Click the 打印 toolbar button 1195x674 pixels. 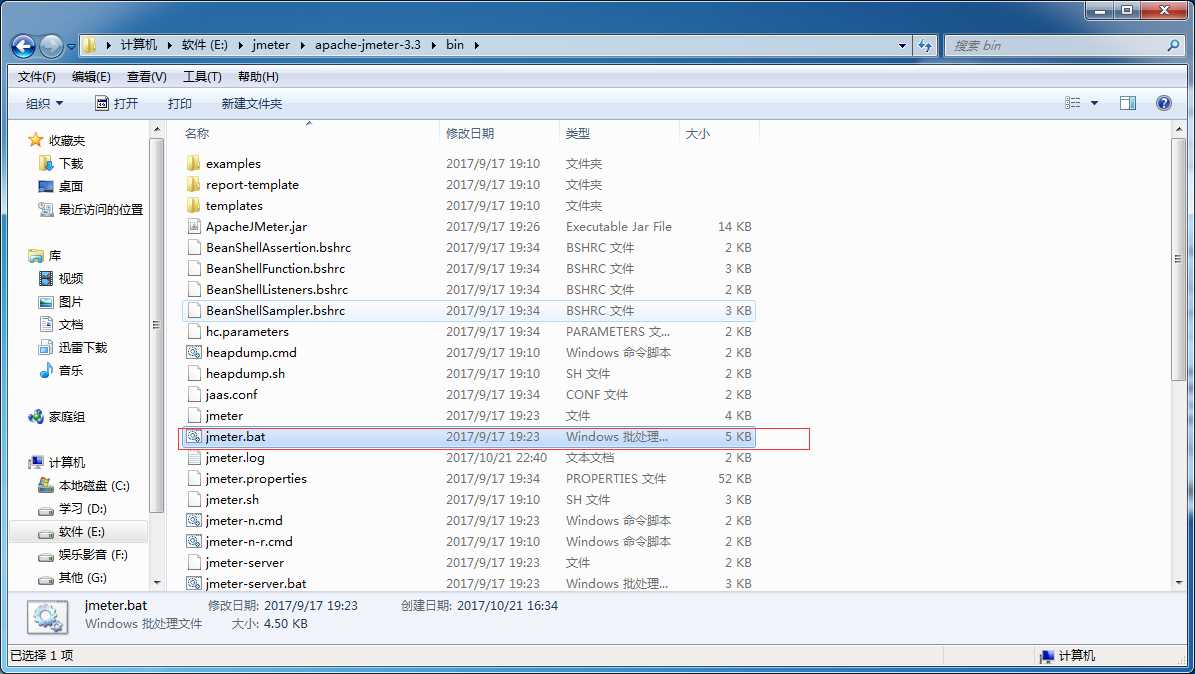pos(179,104)
